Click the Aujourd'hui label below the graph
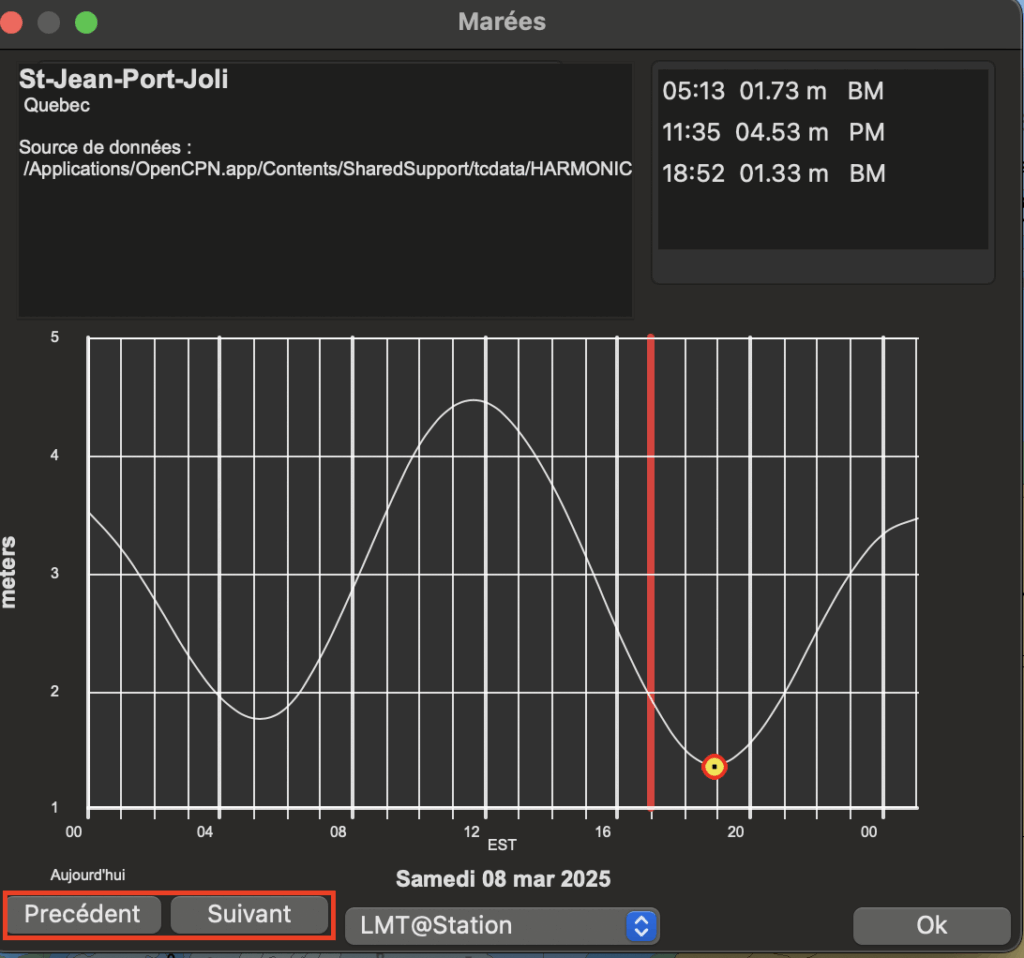Screen dimensions: 1024x958 click(88, 875)
